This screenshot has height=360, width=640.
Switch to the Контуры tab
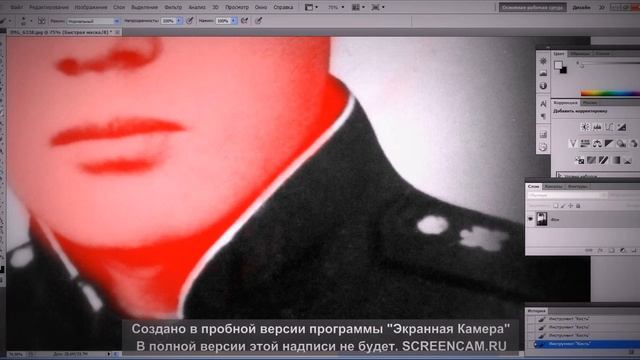pos(578,186)
